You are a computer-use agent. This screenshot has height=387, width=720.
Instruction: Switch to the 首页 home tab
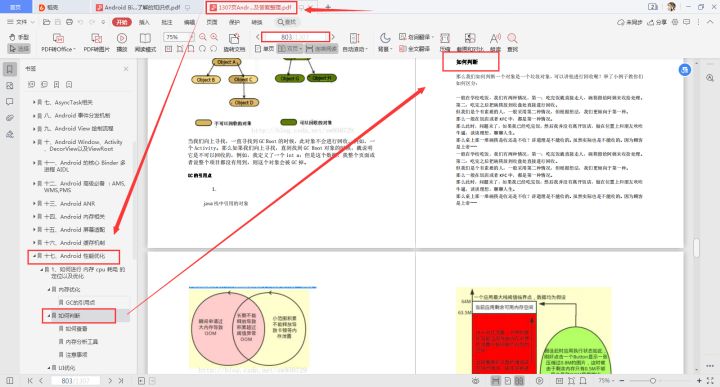(x=16, y=7)
